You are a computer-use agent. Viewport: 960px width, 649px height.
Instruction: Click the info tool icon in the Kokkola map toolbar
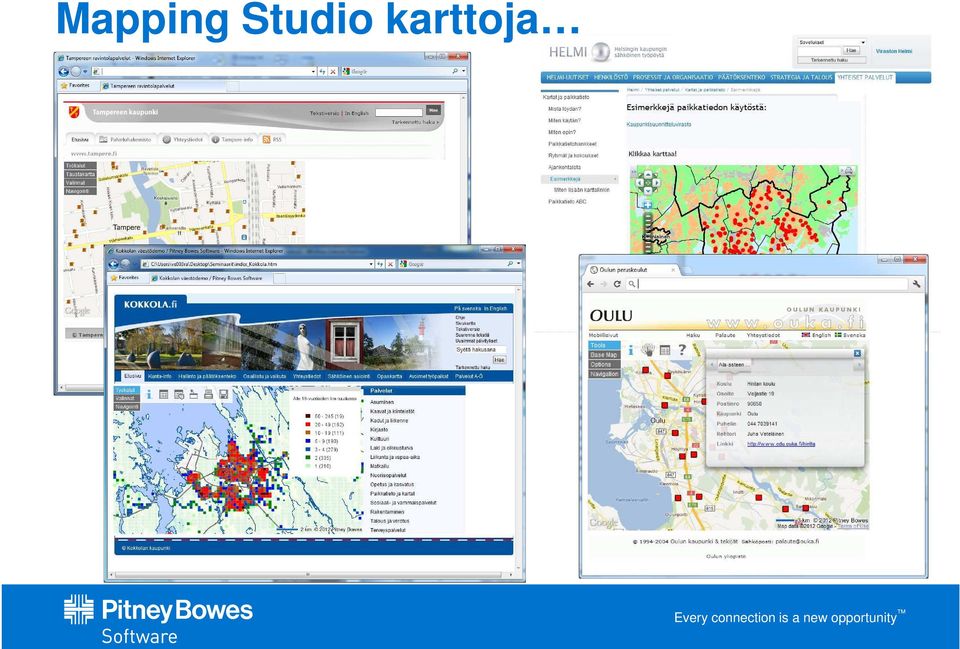[x=149, y=395]
